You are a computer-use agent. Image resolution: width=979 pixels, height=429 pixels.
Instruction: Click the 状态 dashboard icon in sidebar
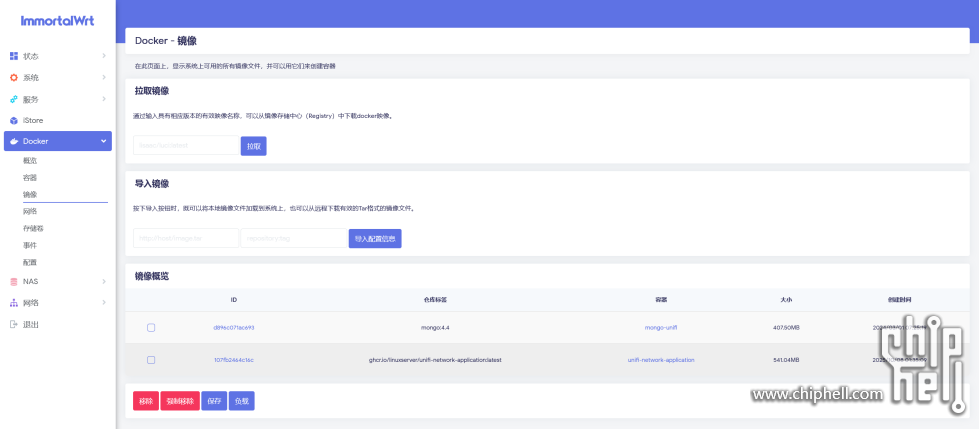14,56
